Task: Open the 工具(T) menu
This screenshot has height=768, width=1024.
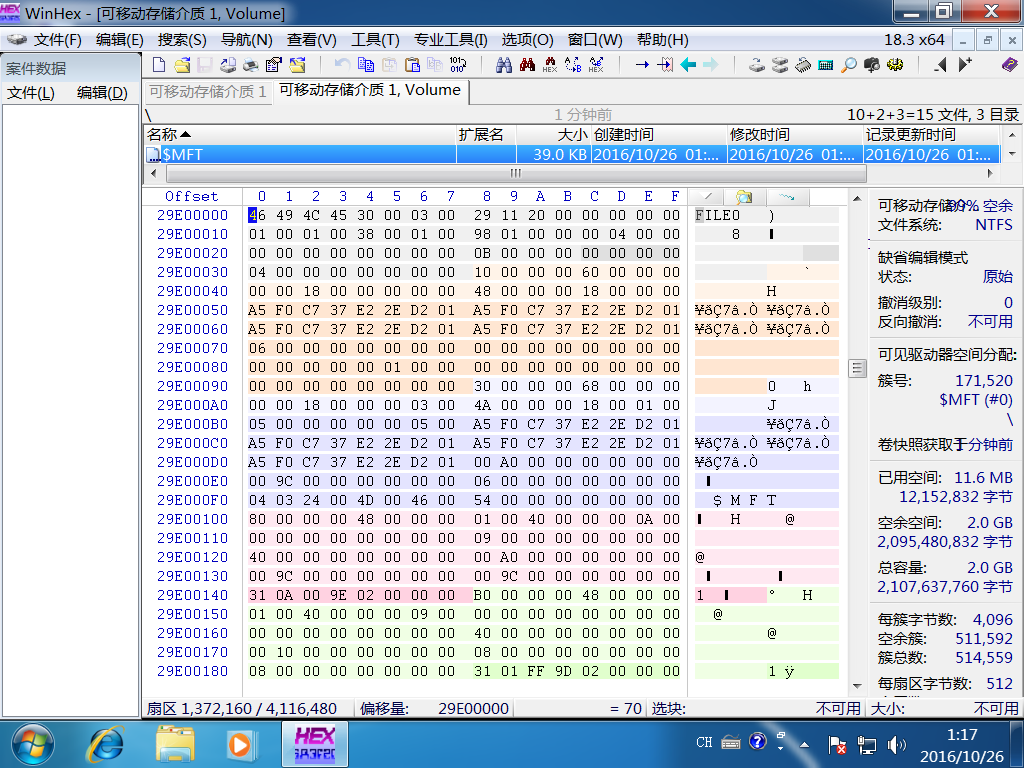Action: (375, 40)
